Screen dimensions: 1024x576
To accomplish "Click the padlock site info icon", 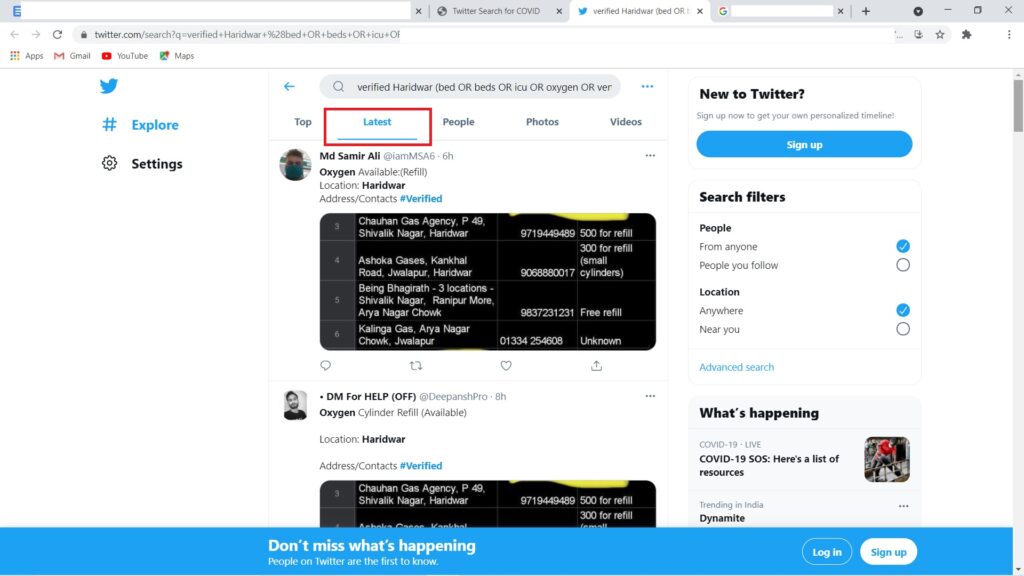I will [x=84, y=35].
